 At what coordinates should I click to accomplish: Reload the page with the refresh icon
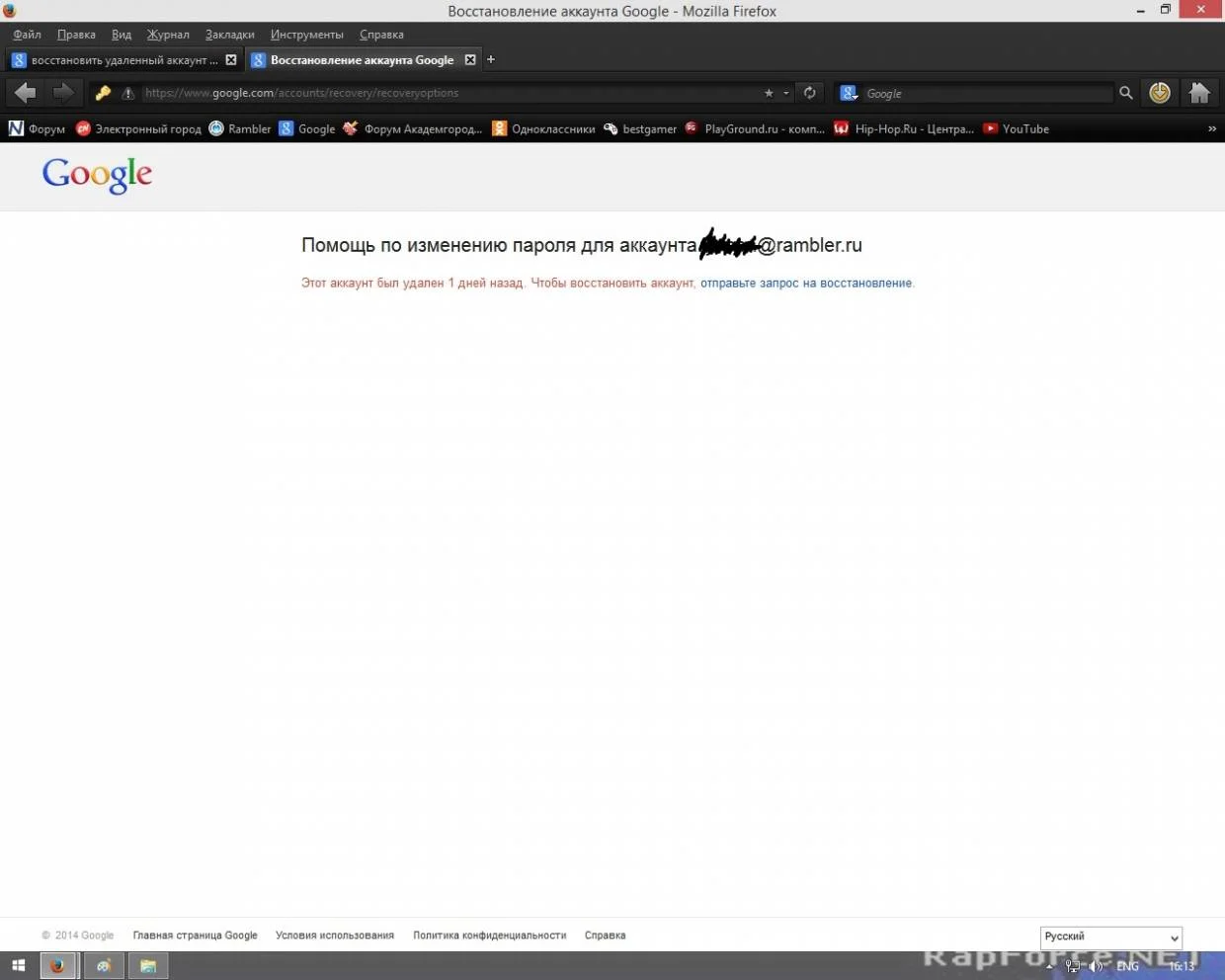click(810, 93)
